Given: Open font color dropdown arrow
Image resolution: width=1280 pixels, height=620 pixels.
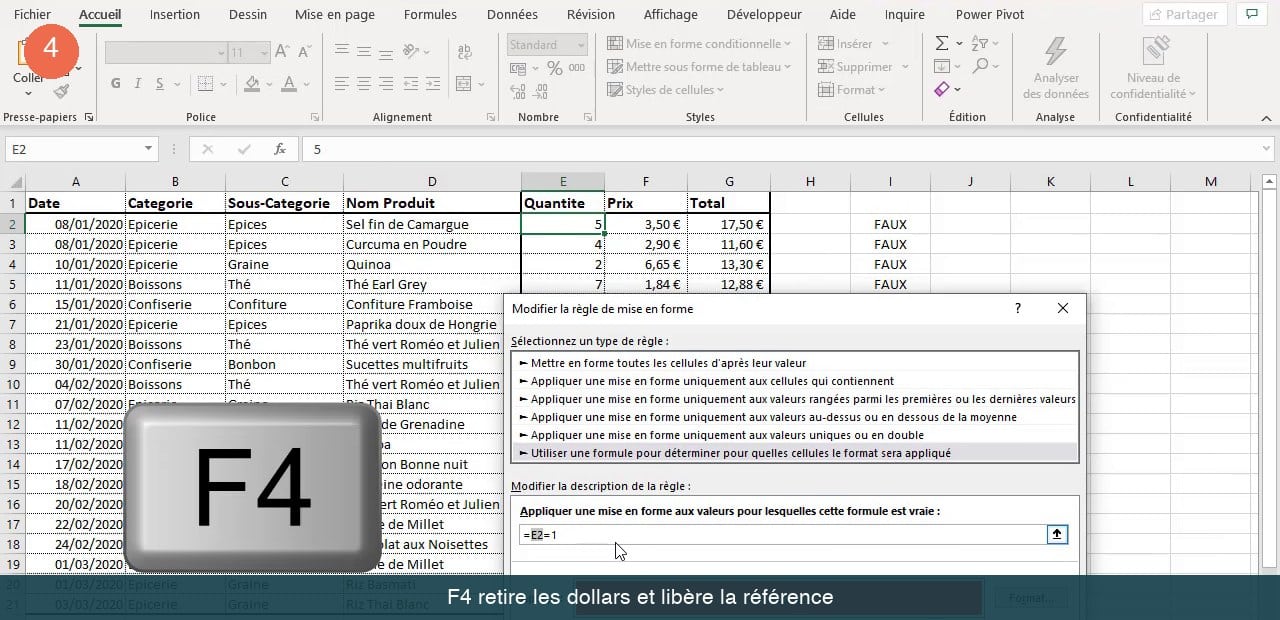Looking at the screenshot, I should [306, 84].
